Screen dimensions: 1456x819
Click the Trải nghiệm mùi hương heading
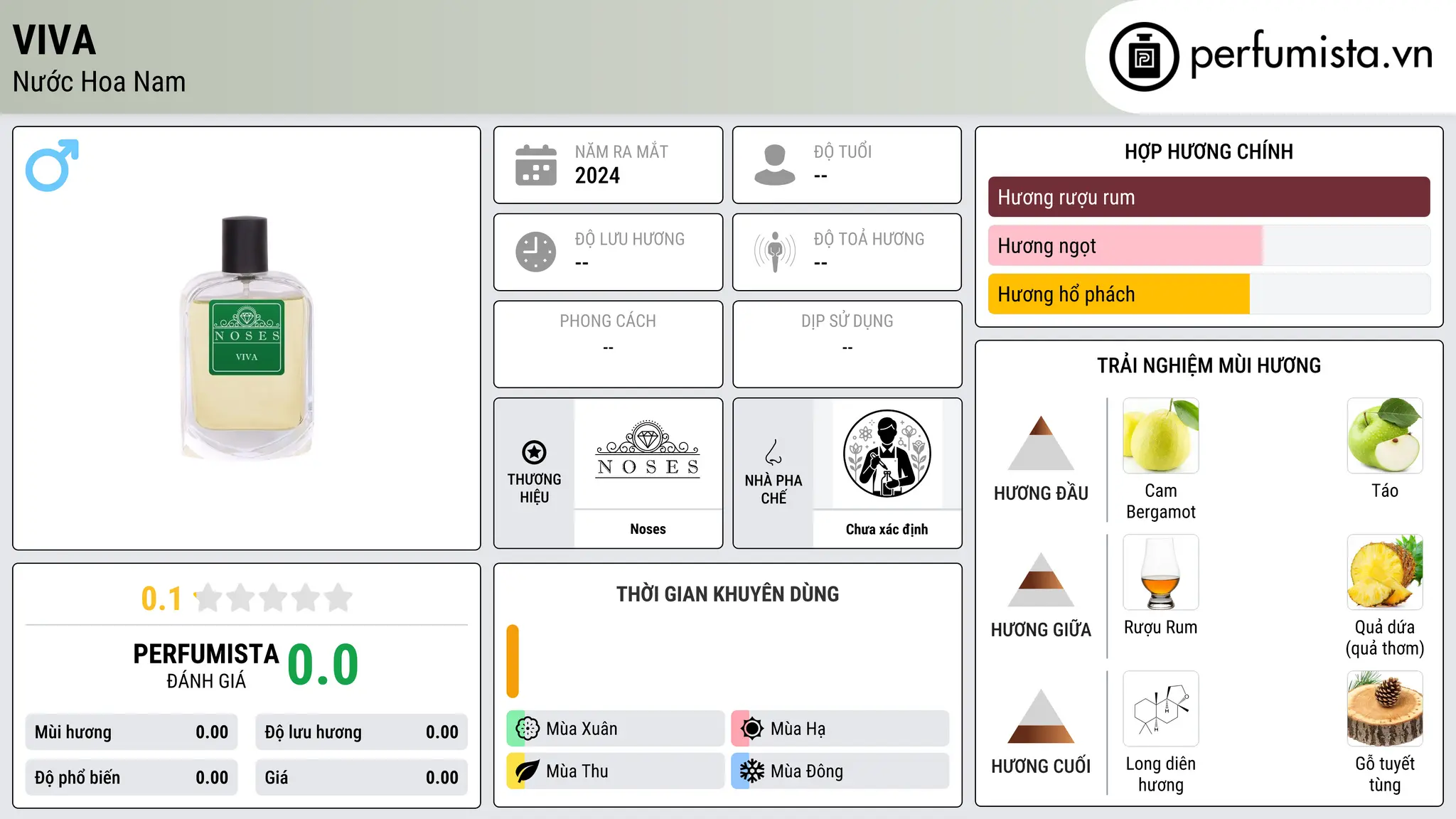(x=1209, y=365)
